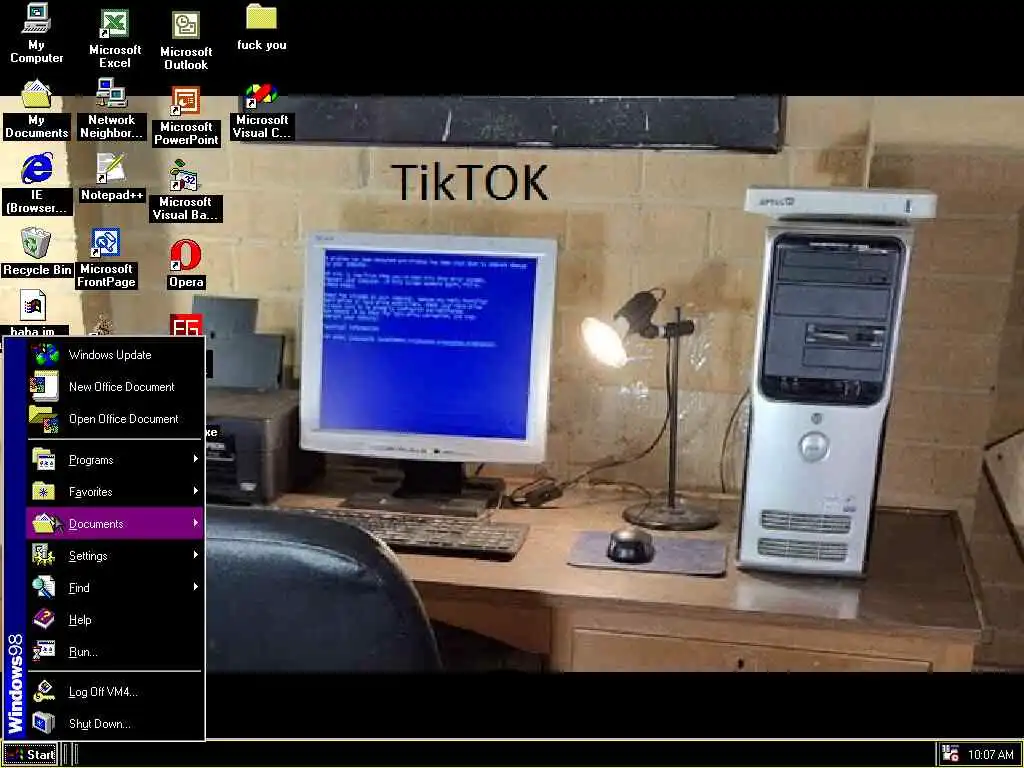Choose Log Off VM4... entry
1024x768 pixels.
(x=115, y=692)
